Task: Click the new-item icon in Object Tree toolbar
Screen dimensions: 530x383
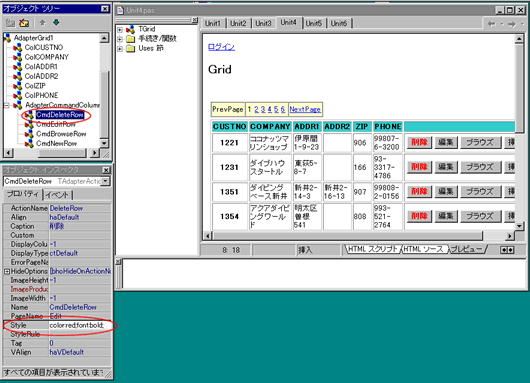Action: (x=10, y=23)
